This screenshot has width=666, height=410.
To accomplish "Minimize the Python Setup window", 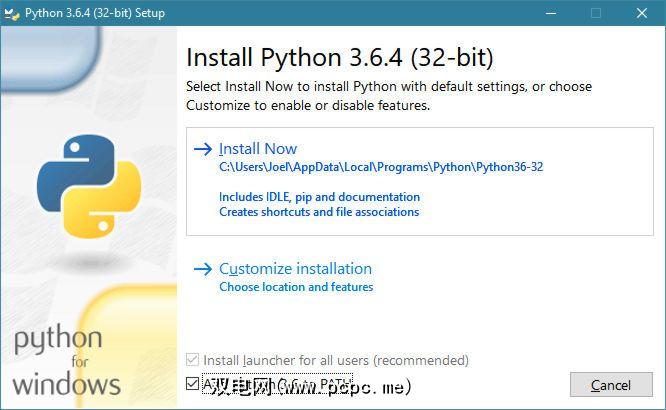I will click(x=551, y=13).
